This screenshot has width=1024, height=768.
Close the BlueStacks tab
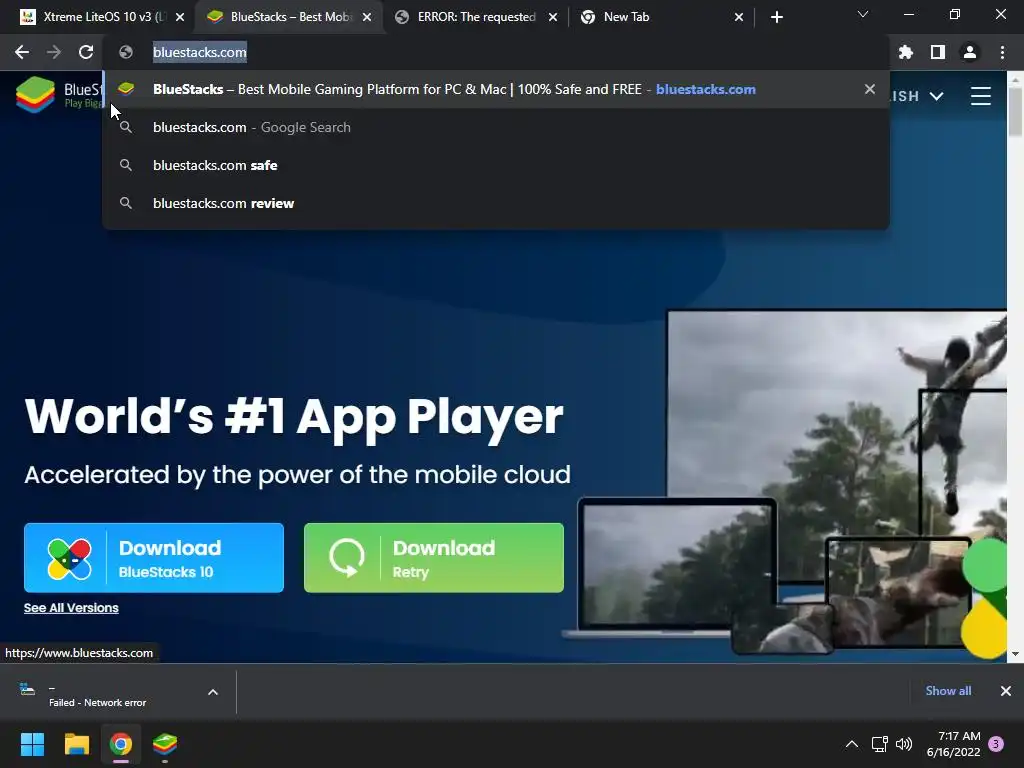point(367,17)
